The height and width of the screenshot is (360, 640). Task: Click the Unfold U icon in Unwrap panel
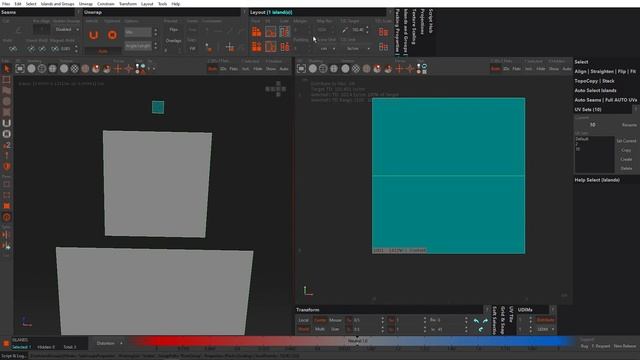click(x=93, y=35)
